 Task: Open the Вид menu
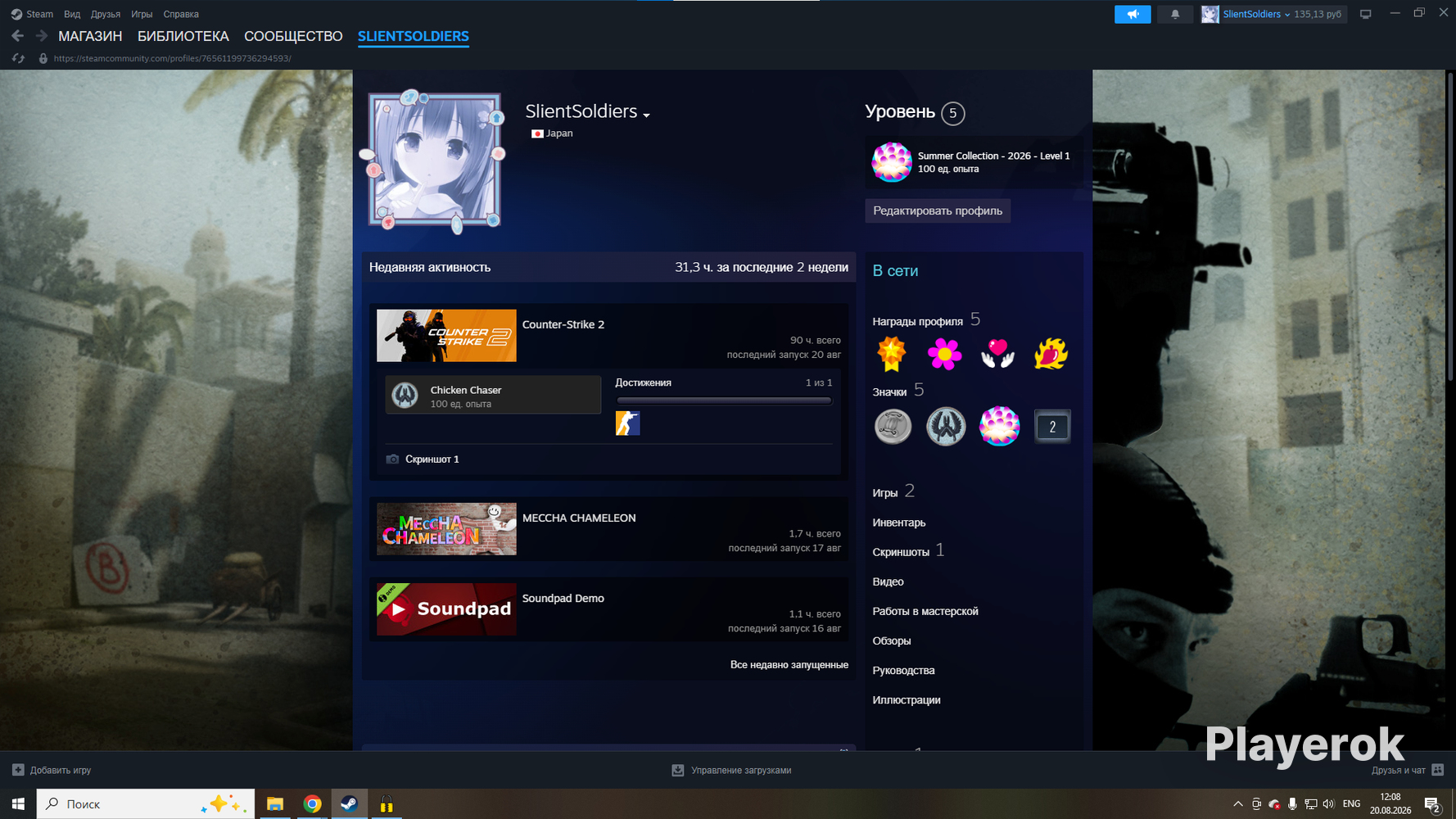point(72,14)
